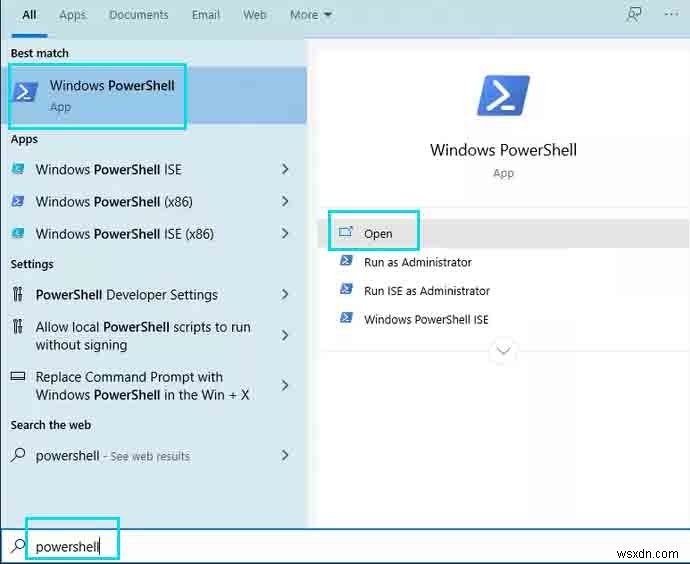Click the Windows PowerShell (x86) app icon
The image size is (690, 564).
tap(18, 201)
